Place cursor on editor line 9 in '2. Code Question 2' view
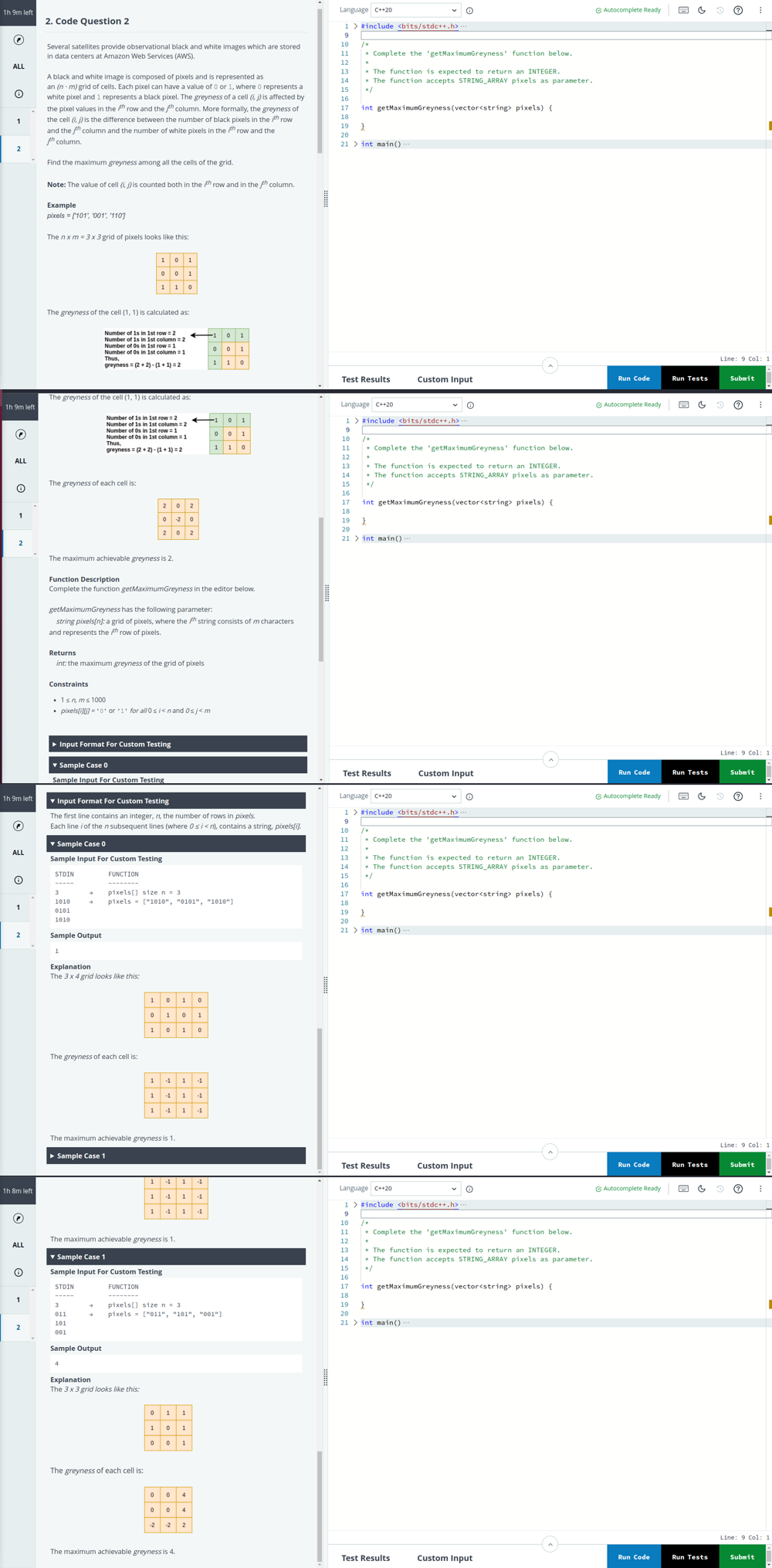The width and height of the screenshot is (772, 1568). click(x=564, y=36)
